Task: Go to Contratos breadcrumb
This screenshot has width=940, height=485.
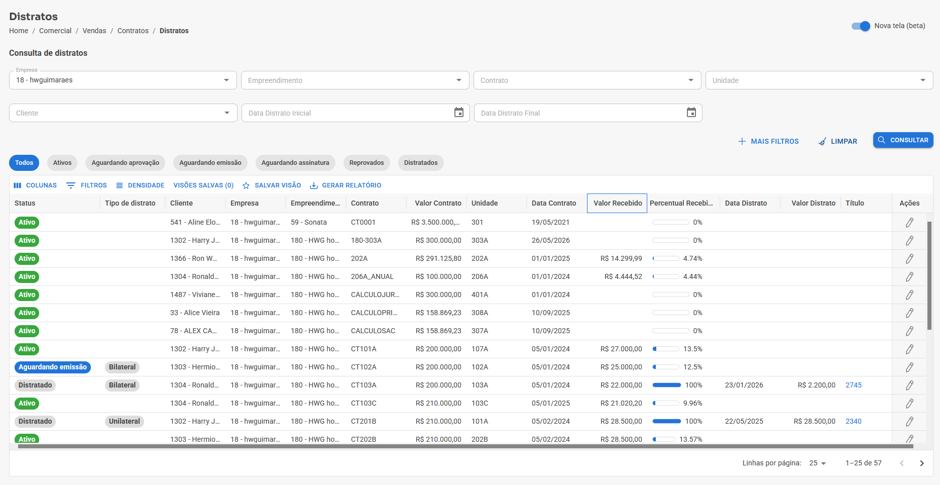Action: 132,31
